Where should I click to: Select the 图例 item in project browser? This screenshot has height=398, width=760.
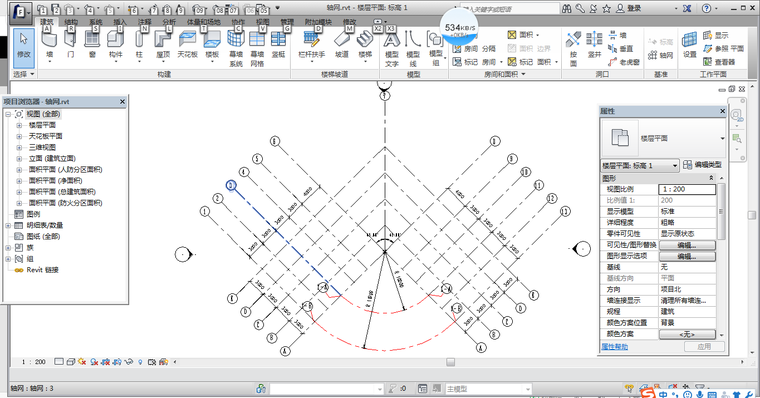[x=33, y=214]
